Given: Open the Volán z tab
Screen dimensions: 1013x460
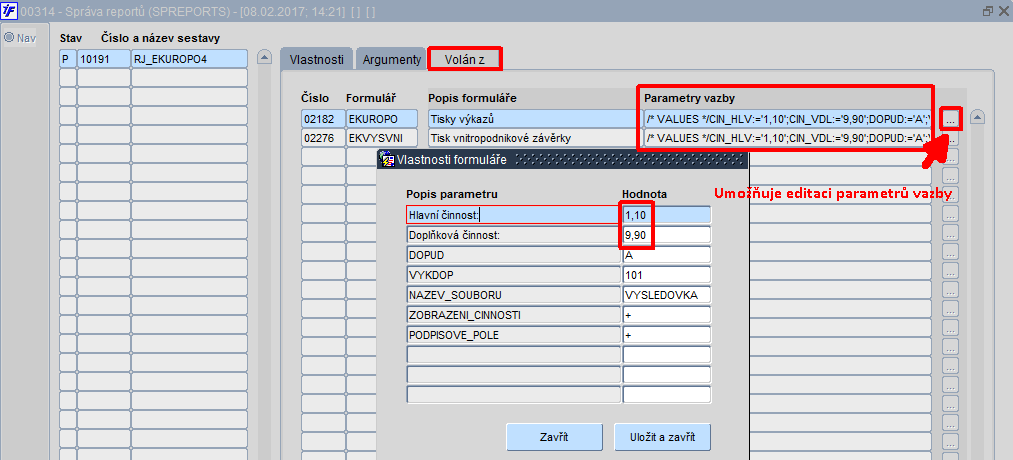Looking at the screenshot, I should point(465,59).
